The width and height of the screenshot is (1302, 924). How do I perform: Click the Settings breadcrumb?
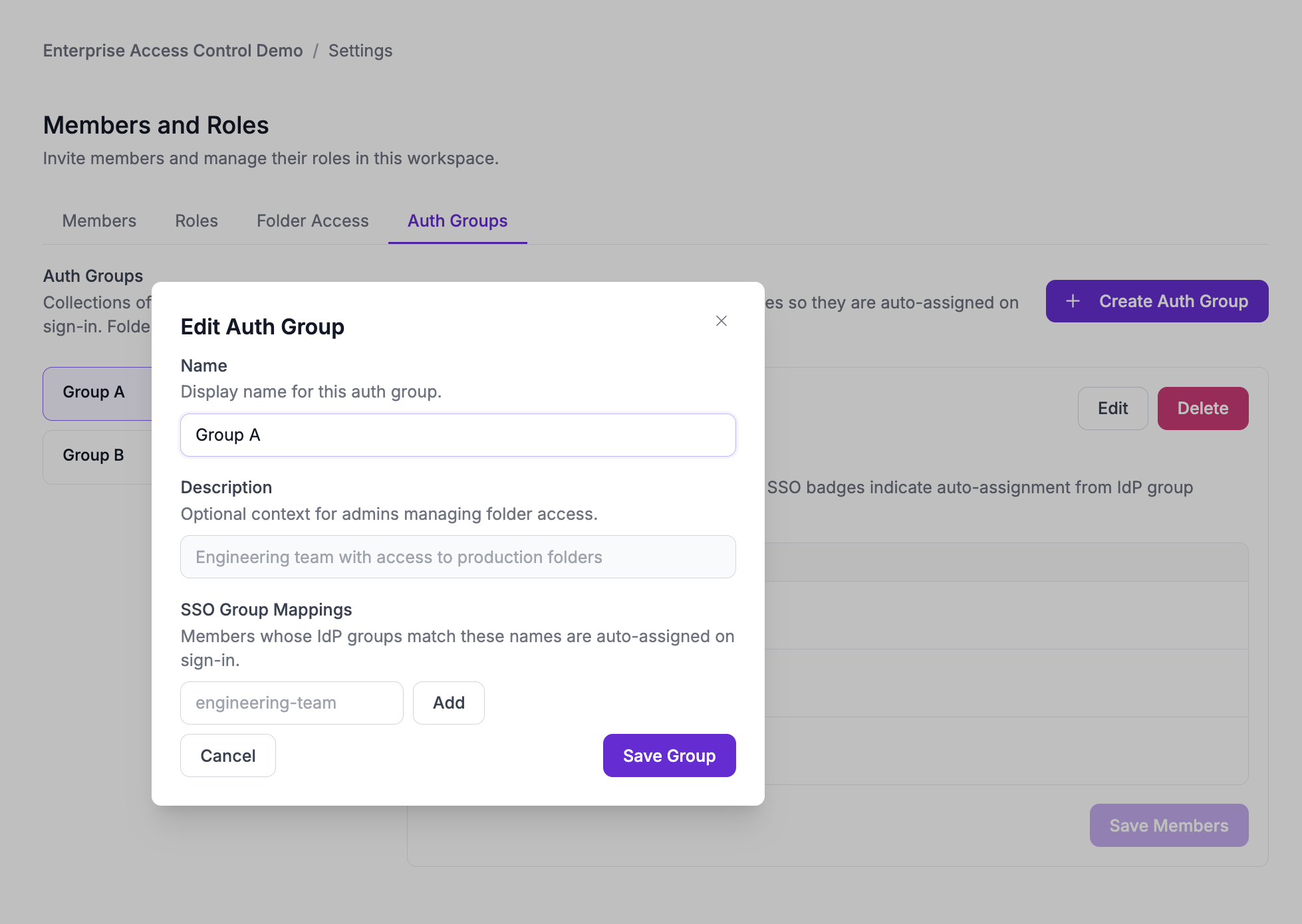[360, 51]
